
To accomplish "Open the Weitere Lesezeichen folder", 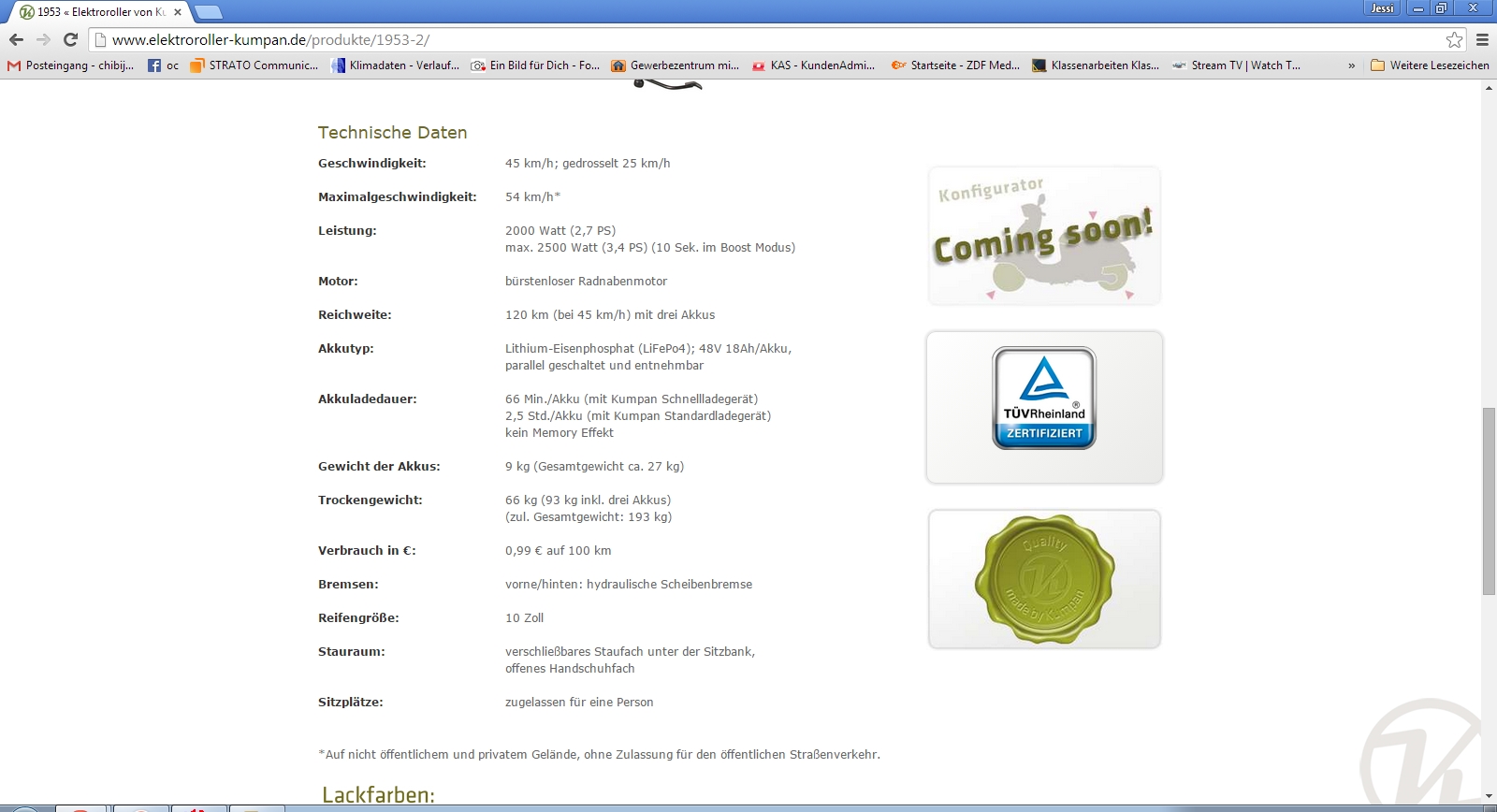I will (1430, 65).
